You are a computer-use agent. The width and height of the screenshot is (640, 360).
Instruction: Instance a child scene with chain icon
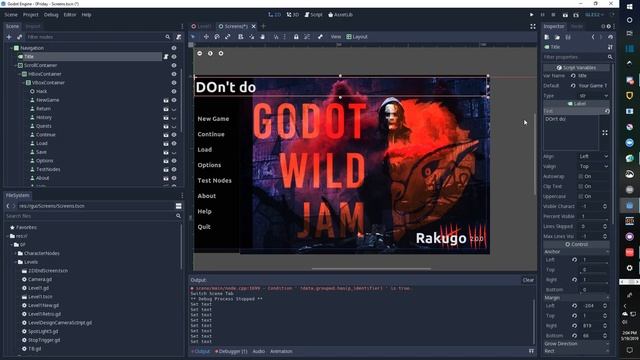[x=19, y=37]
